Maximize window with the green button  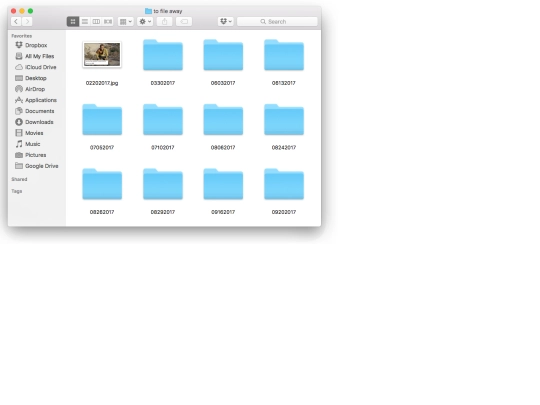[31, 11]
